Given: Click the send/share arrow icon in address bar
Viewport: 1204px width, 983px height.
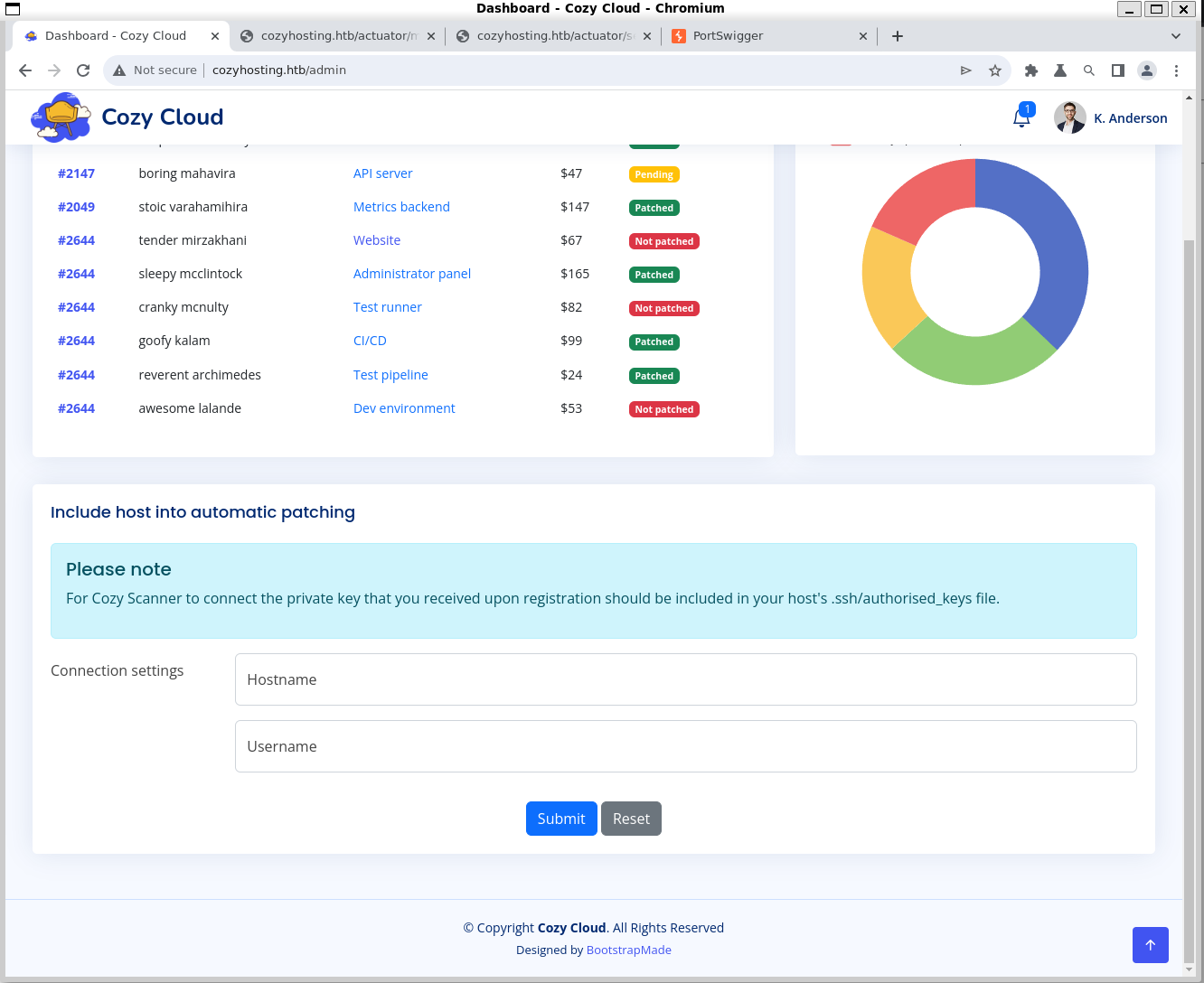Looking at the screenshot, I should [966, 70].
